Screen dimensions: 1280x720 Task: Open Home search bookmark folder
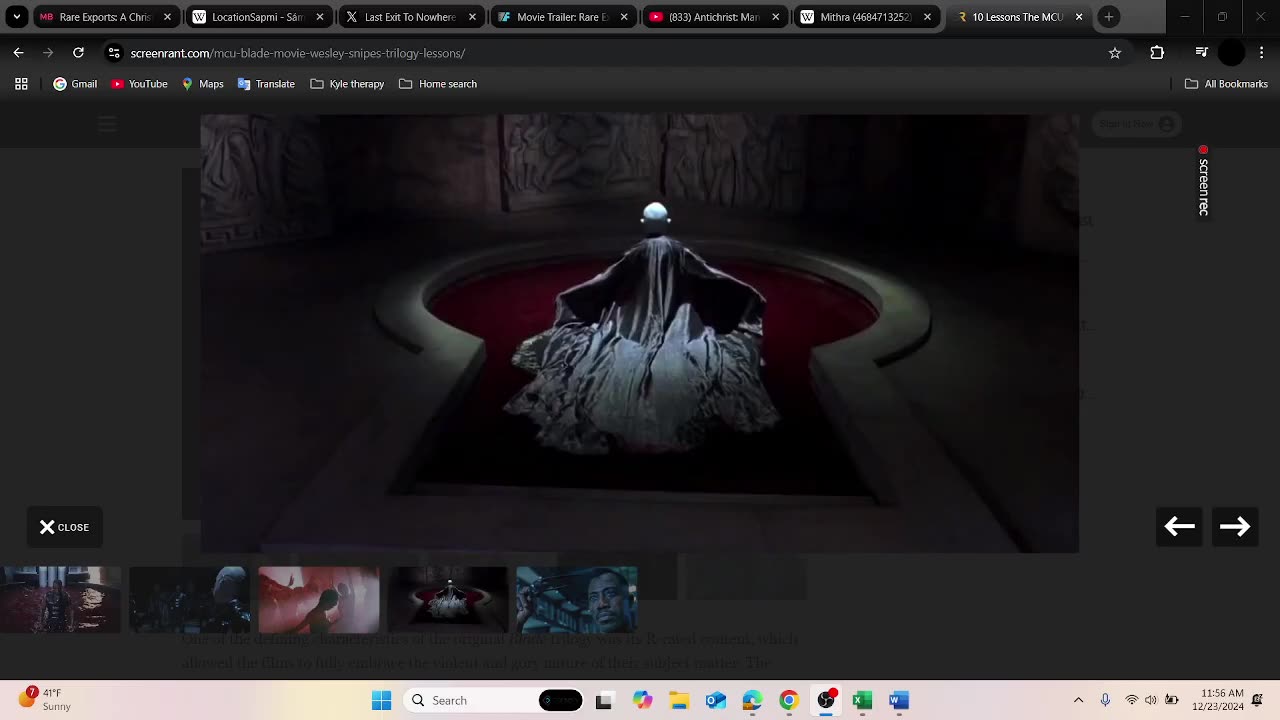pyautogui.click(x=438, y=84)
